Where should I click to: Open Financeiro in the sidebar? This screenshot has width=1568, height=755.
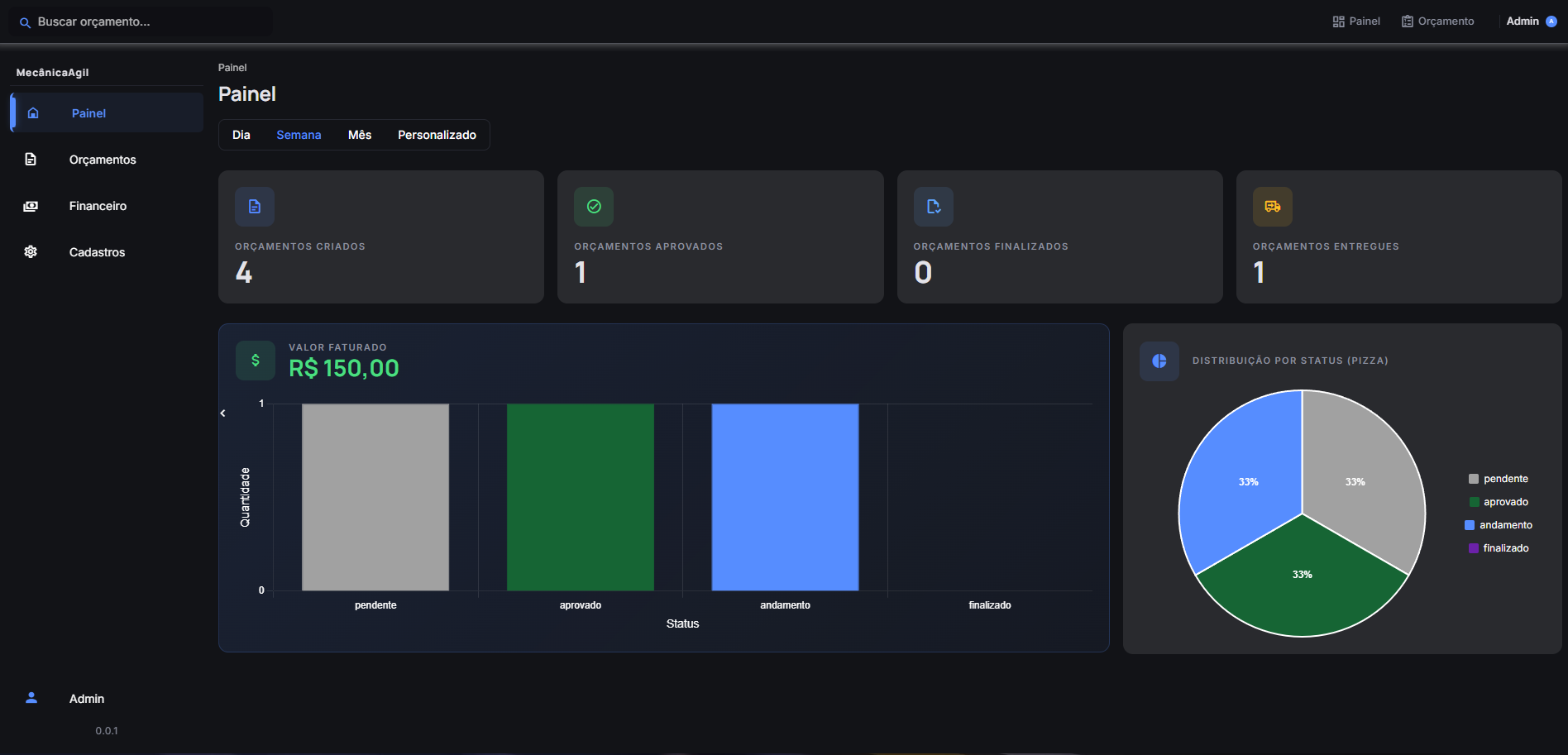(x=107, y=206)
